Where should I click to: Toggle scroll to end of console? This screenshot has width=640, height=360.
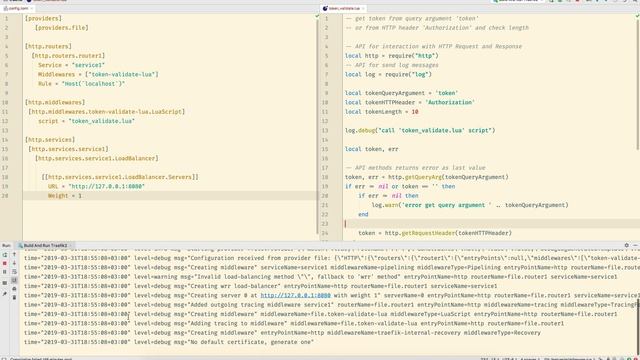coord(14,280)
